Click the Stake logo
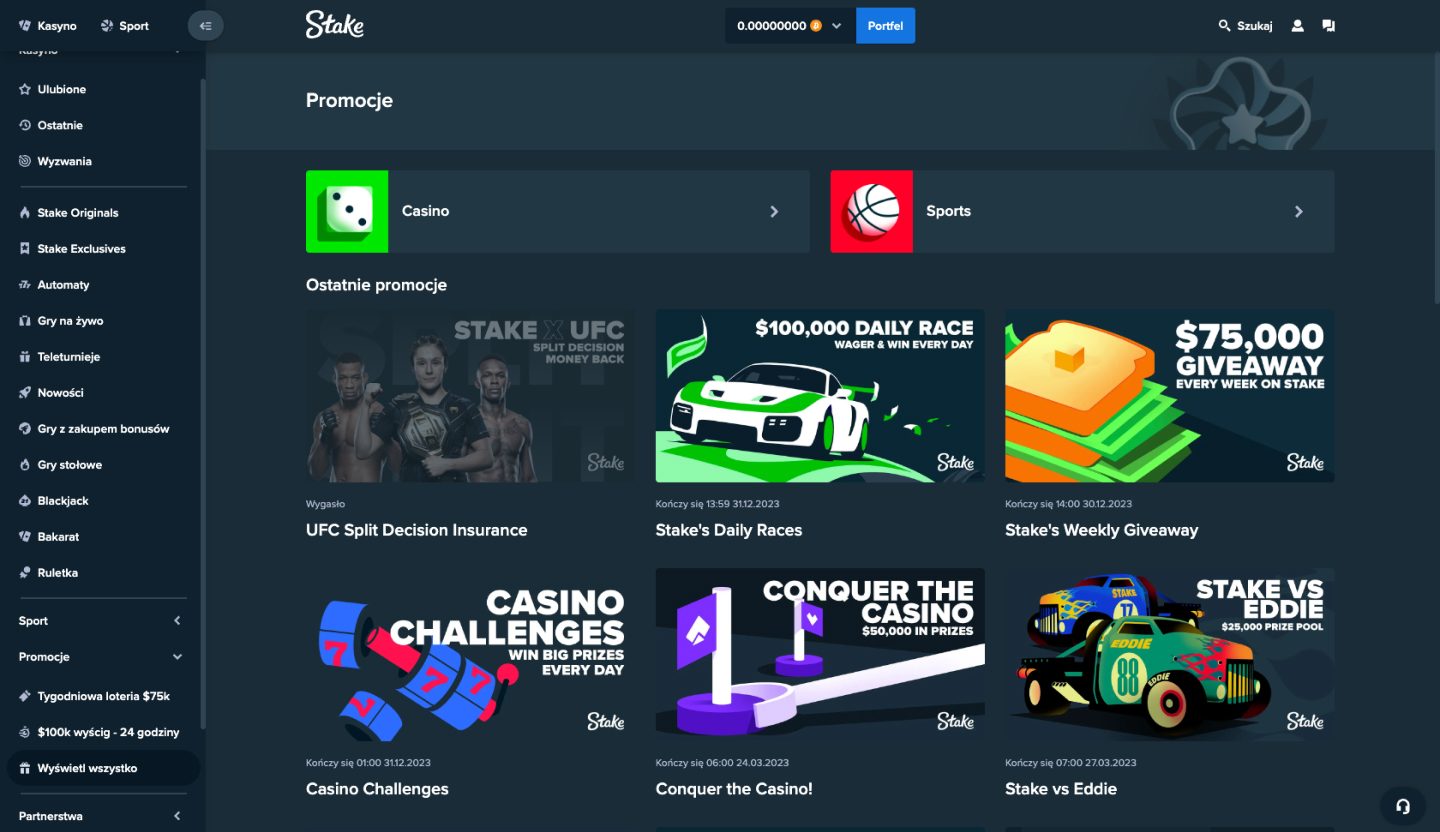 tap(334, 25)
